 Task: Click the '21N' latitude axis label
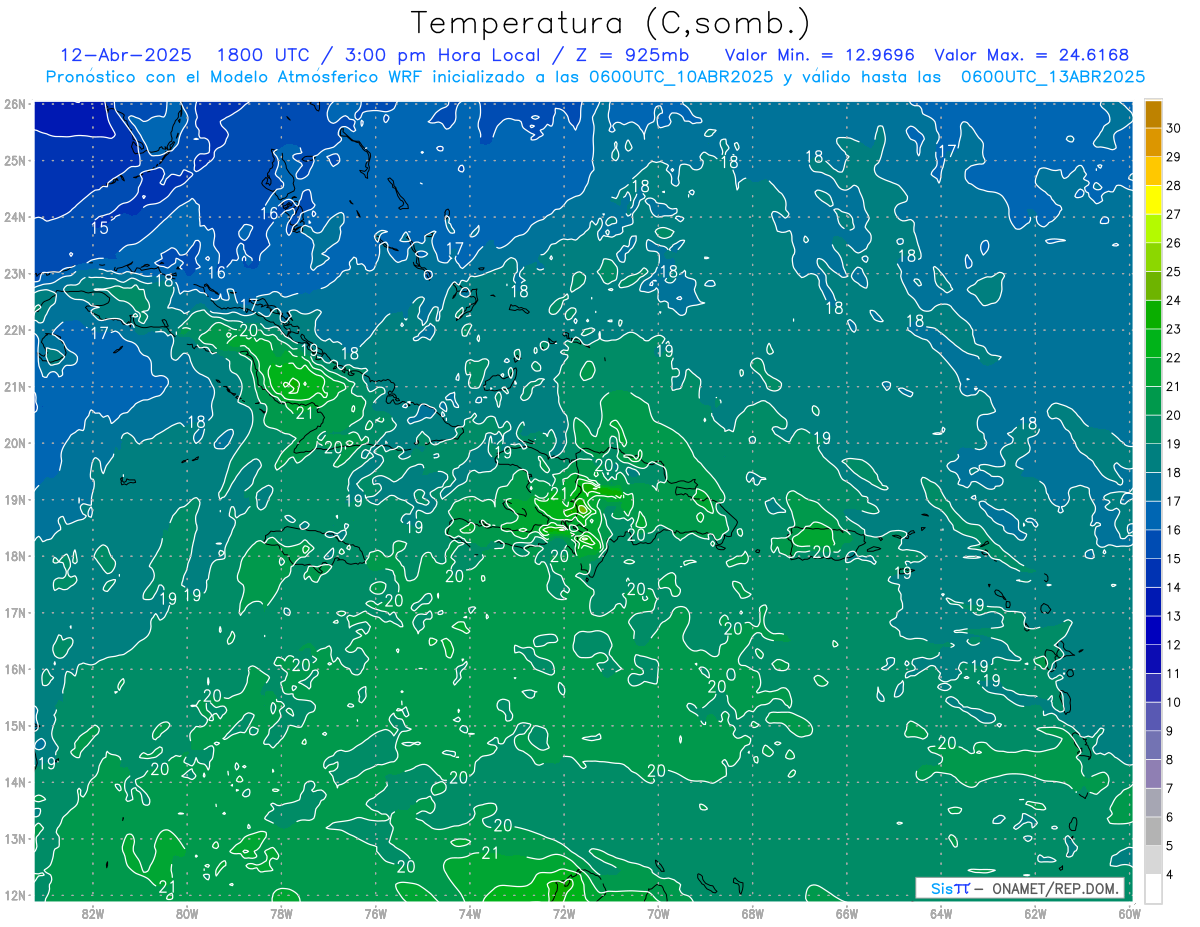tap(14, 387)
